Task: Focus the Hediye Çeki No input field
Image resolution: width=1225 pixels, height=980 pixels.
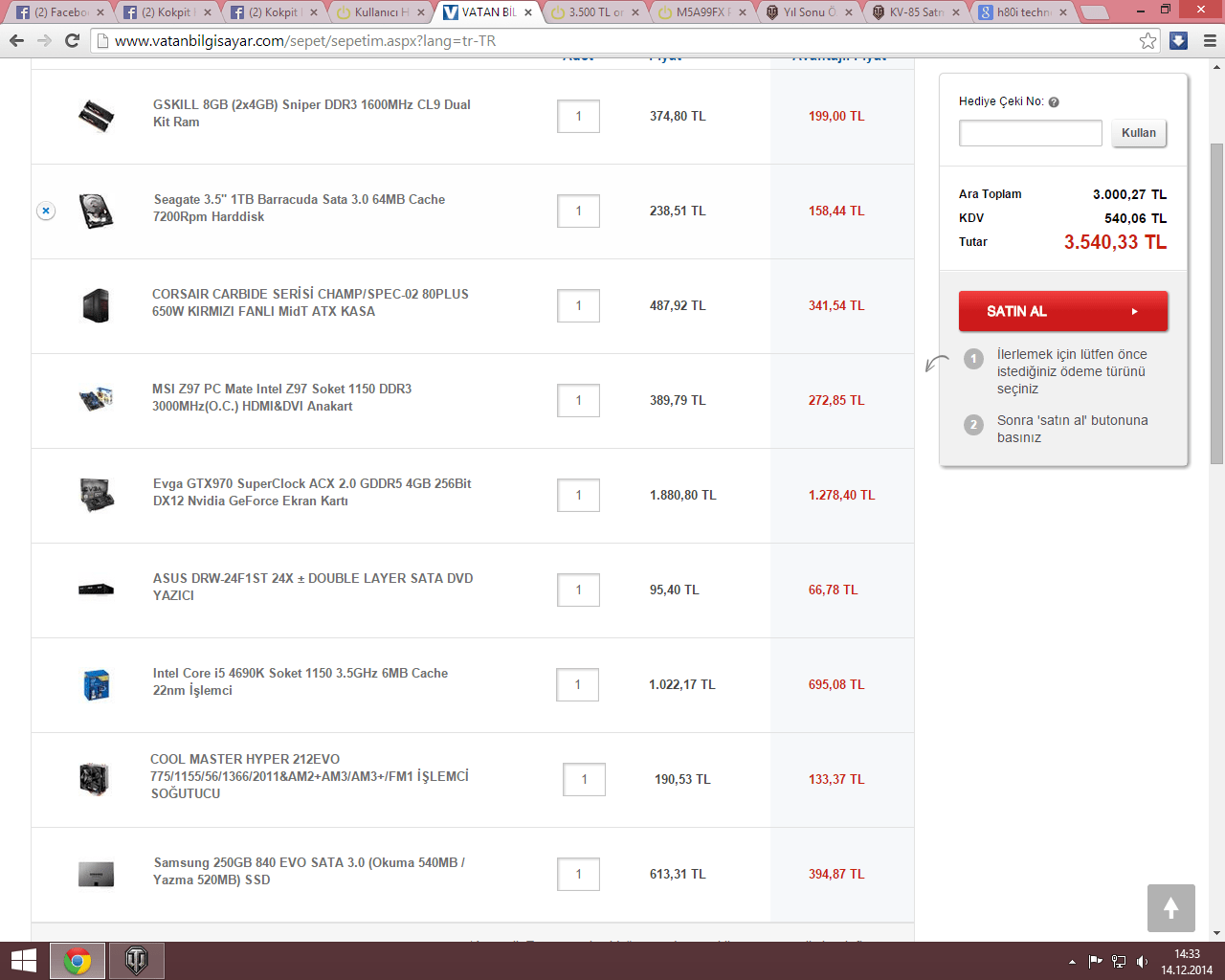Action: (1031, 133)
